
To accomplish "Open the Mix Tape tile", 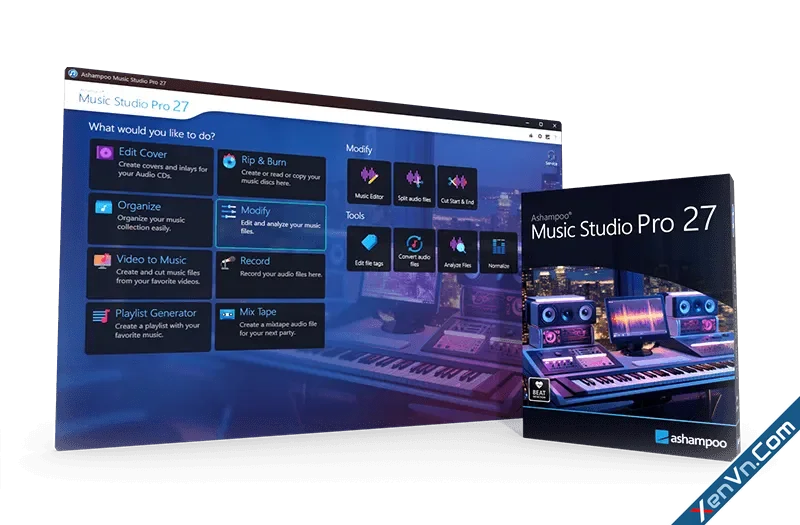I will [x=270, y=326].
